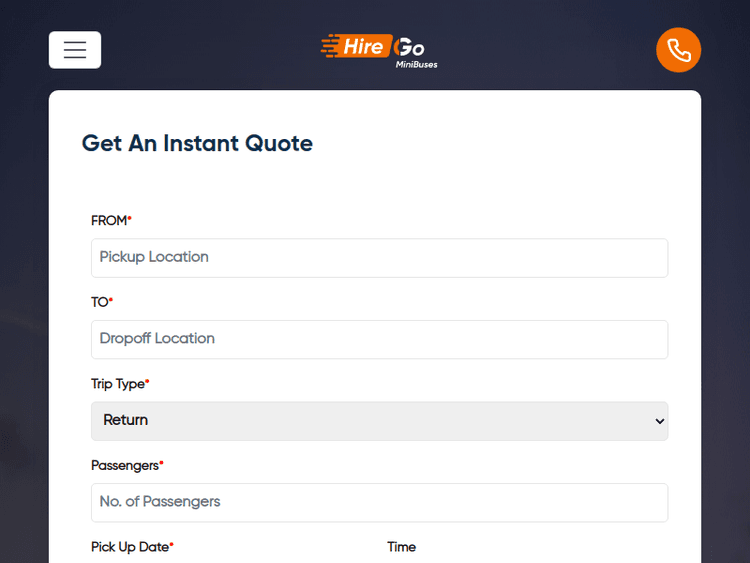
Task: Click the FROM field label
Action: click(x=109, y=221)
